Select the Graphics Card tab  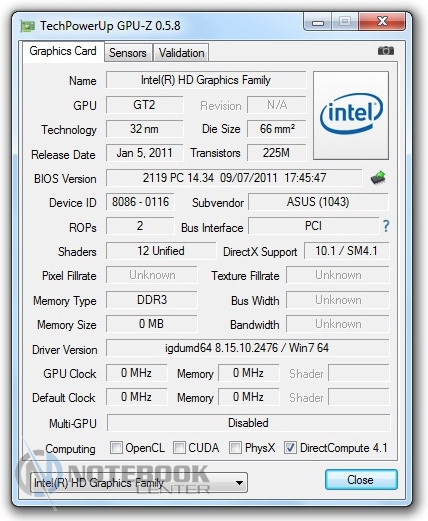pos(63,51)
